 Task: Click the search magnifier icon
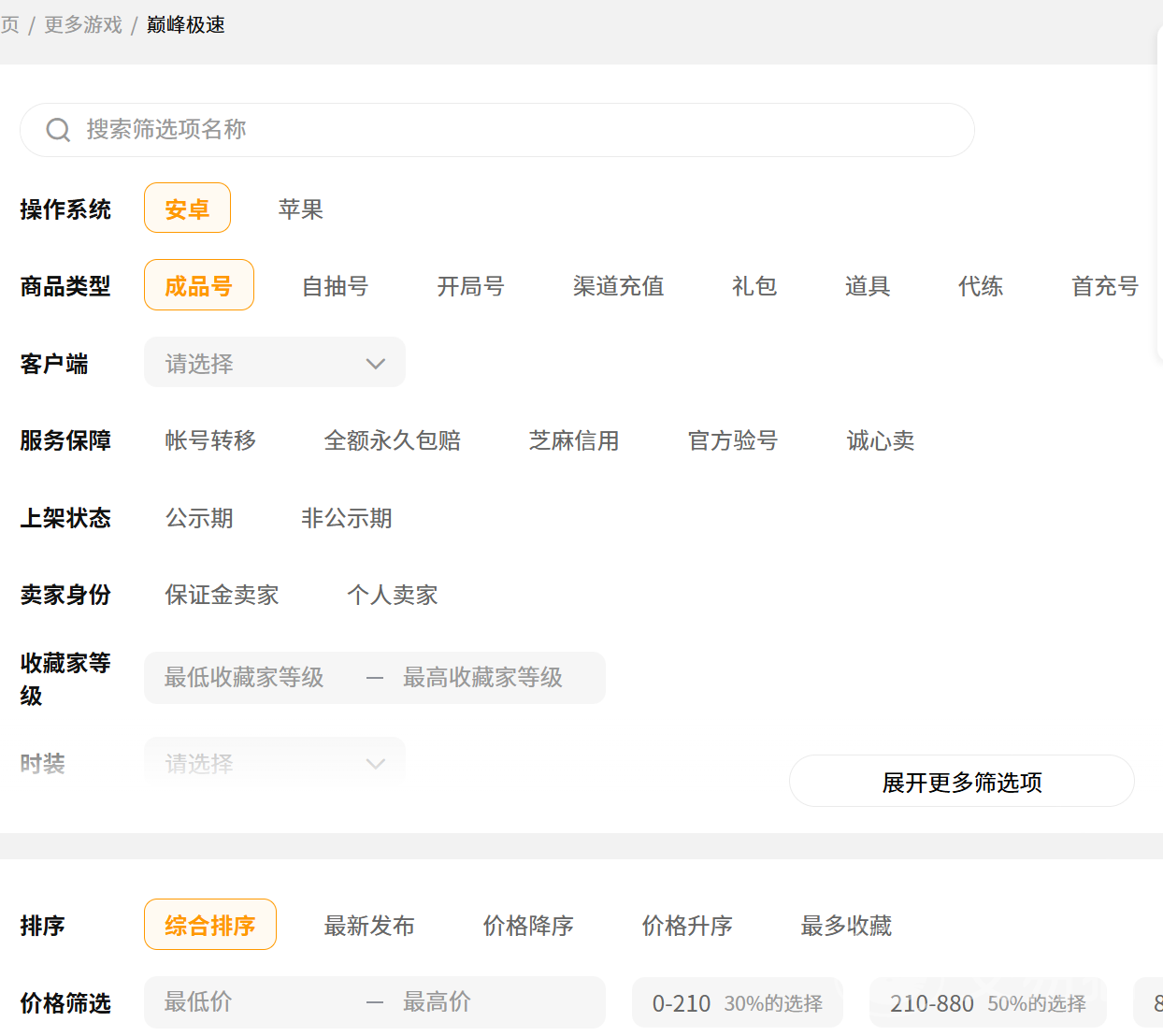click(58, 130)
